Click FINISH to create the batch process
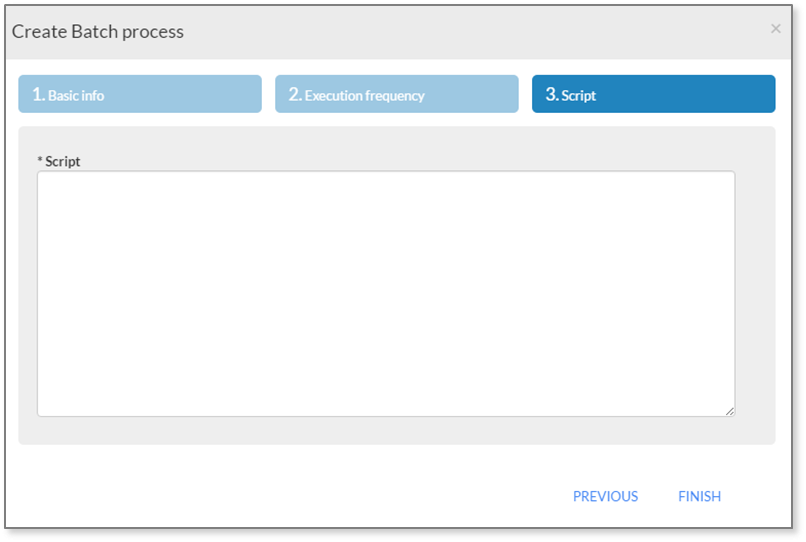 (699, 496)
